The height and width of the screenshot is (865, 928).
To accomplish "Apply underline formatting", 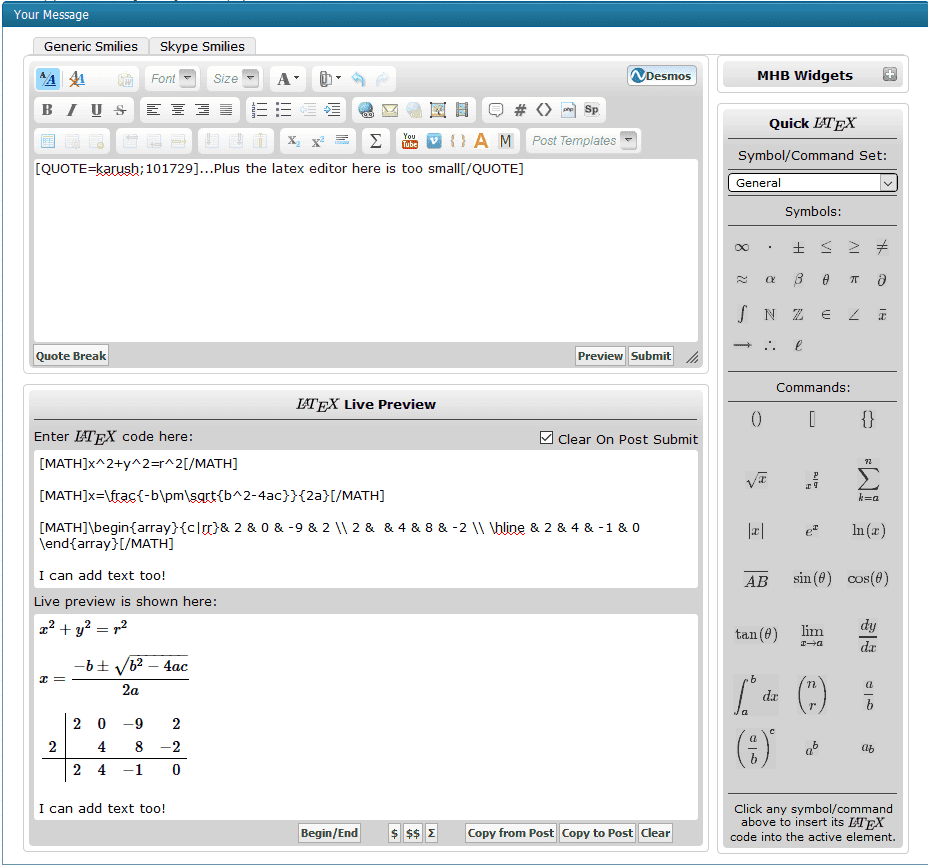I will 96,110.
